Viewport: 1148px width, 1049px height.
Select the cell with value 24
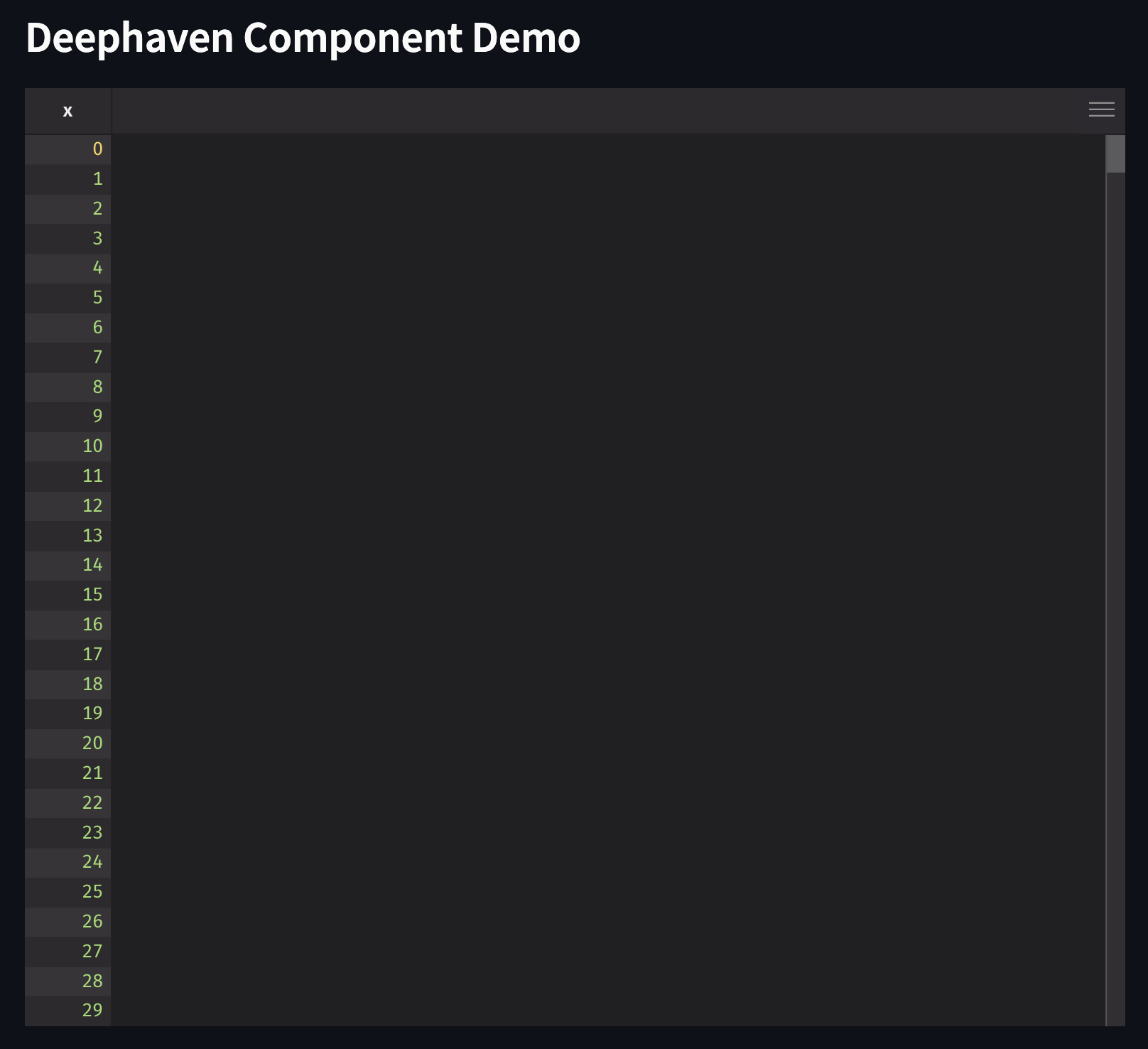[x=68, y=862]
